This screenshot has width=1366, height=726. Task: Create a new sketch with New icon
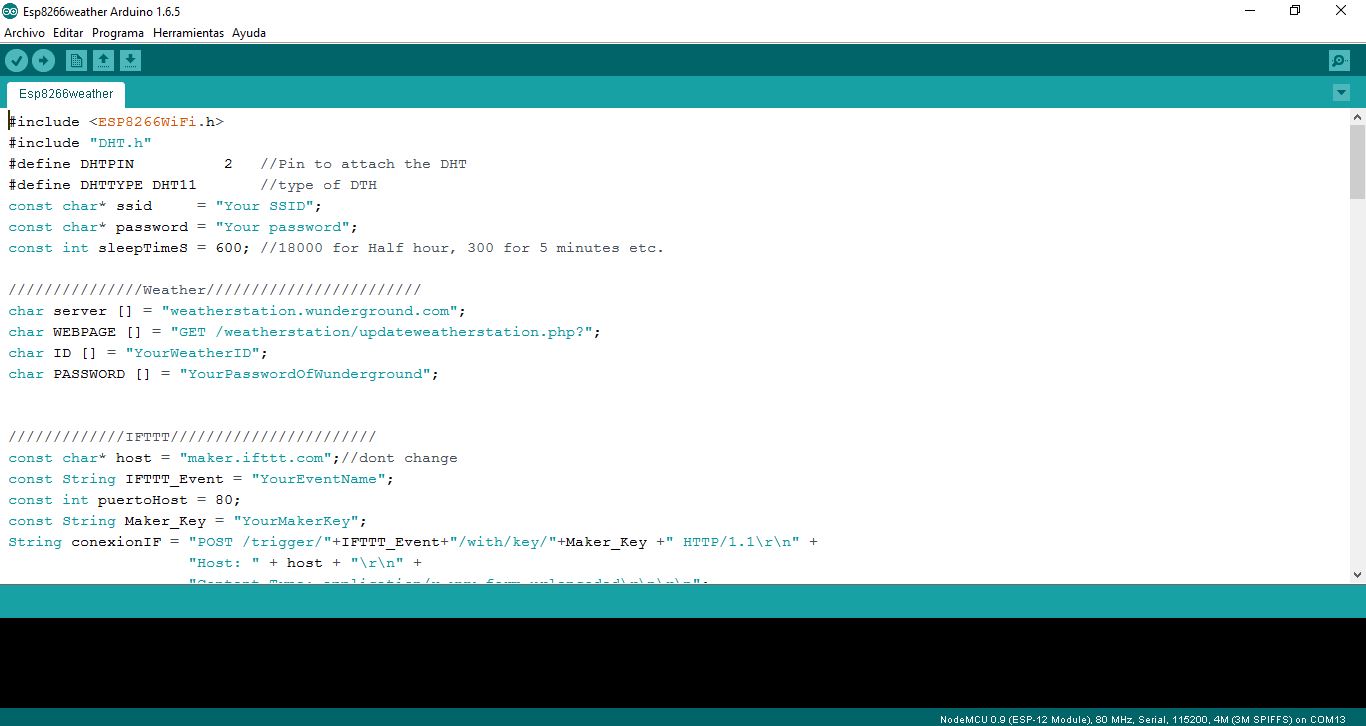click(x=76, y=61)
